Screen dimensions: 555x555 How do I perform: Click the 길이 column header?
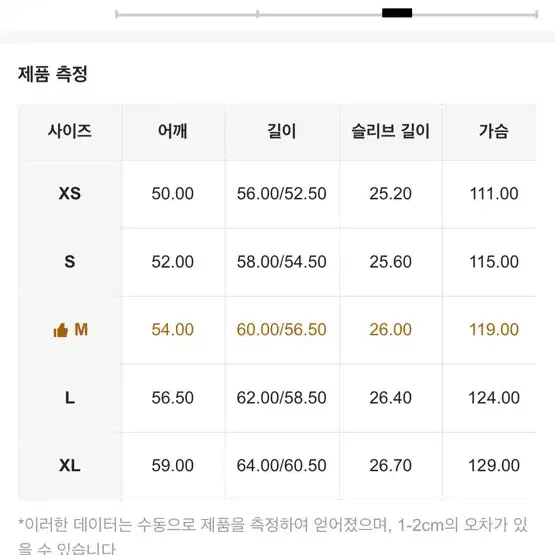click(282, 131)
